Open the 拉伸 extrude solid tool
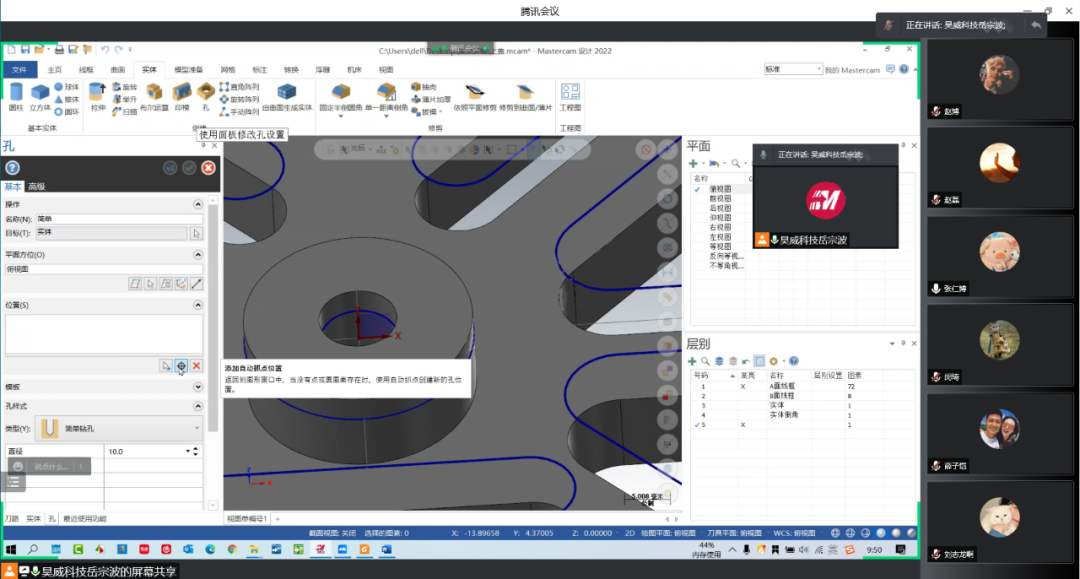This screenshot has width=1080, height=579. [98, 97]
